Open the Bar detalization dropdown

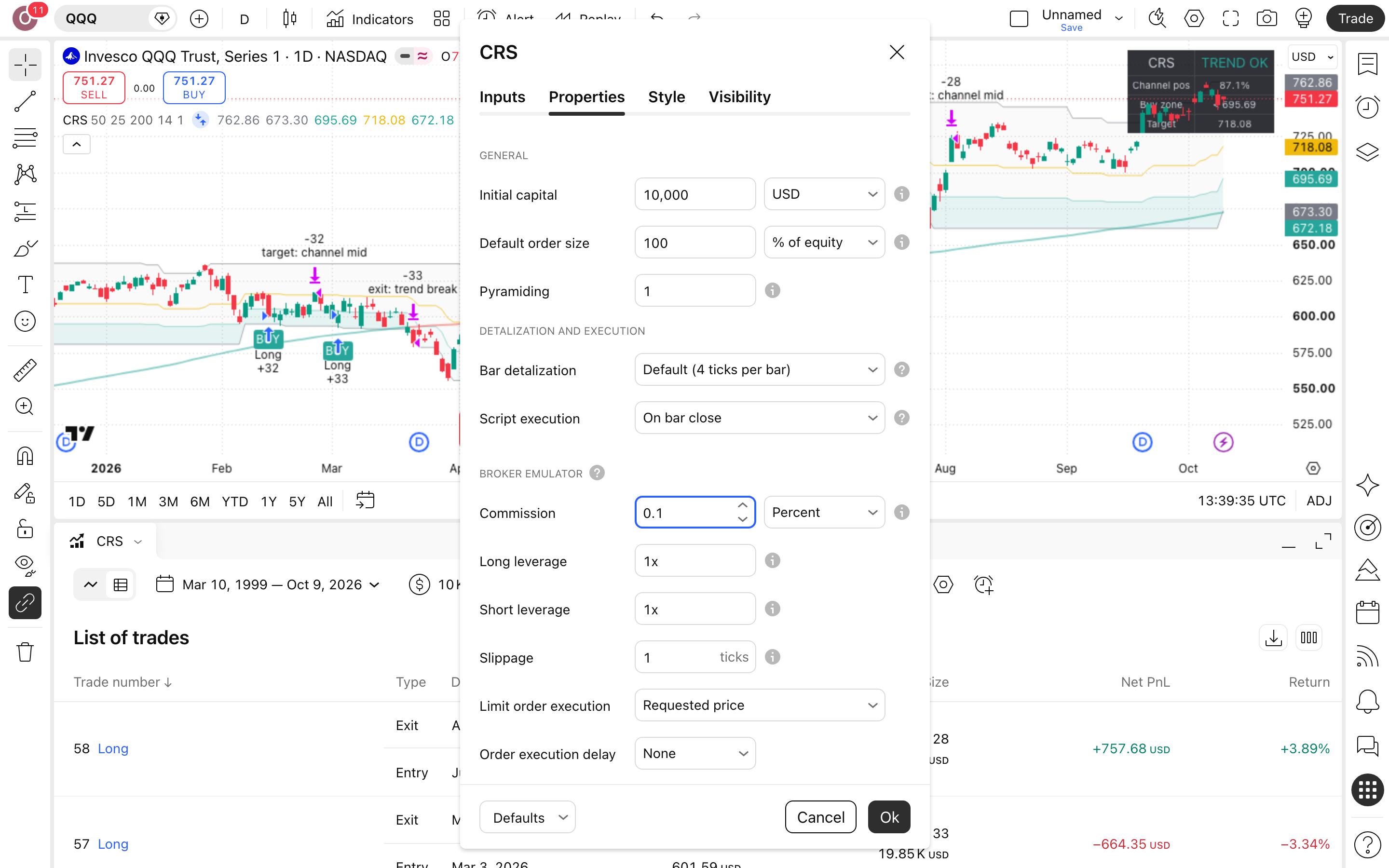pyautogui.click(x=759, y=370)
